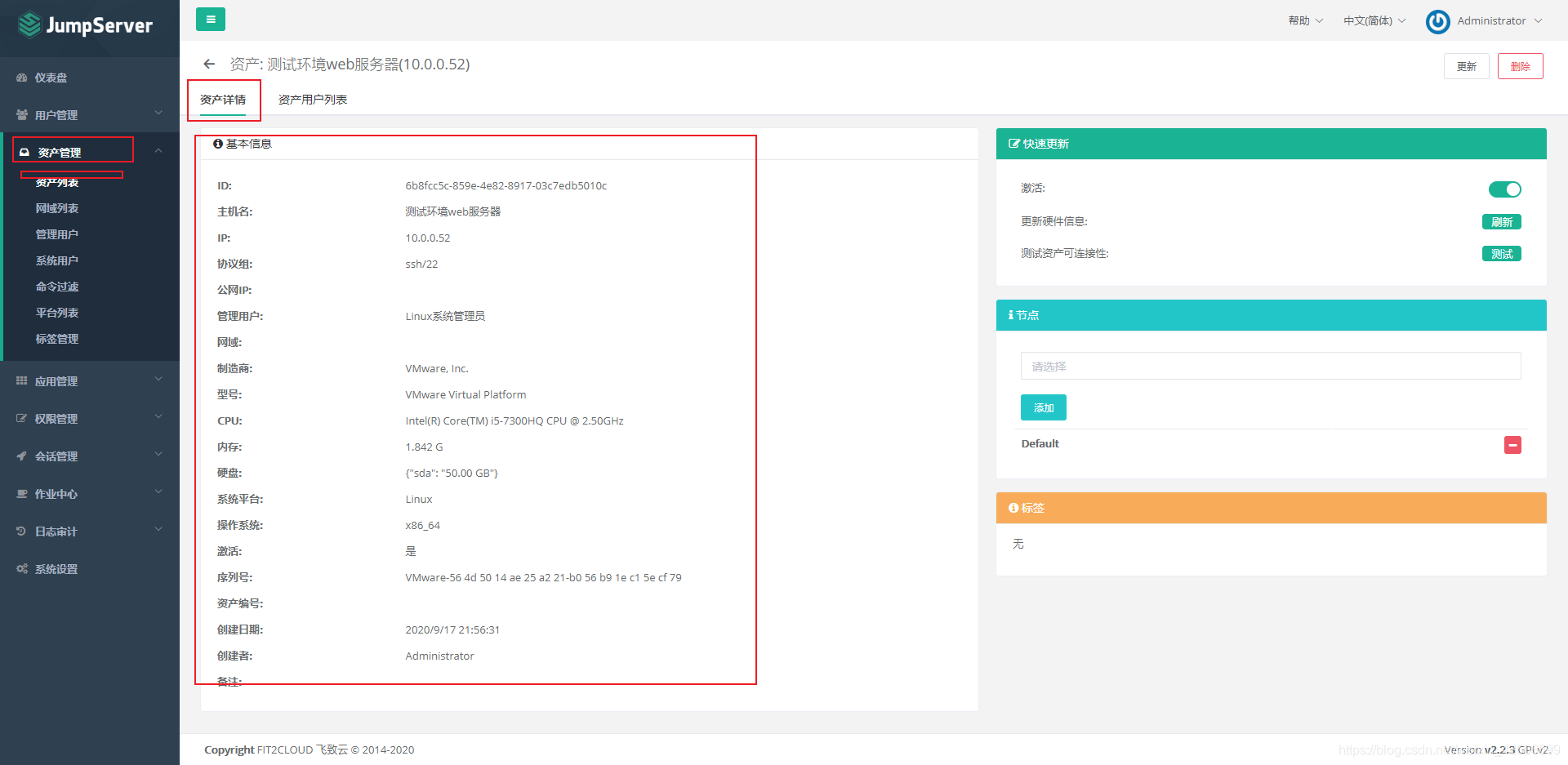Click the session management rocket icon
Image resolution: width=1568 pixels, height=765 pixels.
22,456
